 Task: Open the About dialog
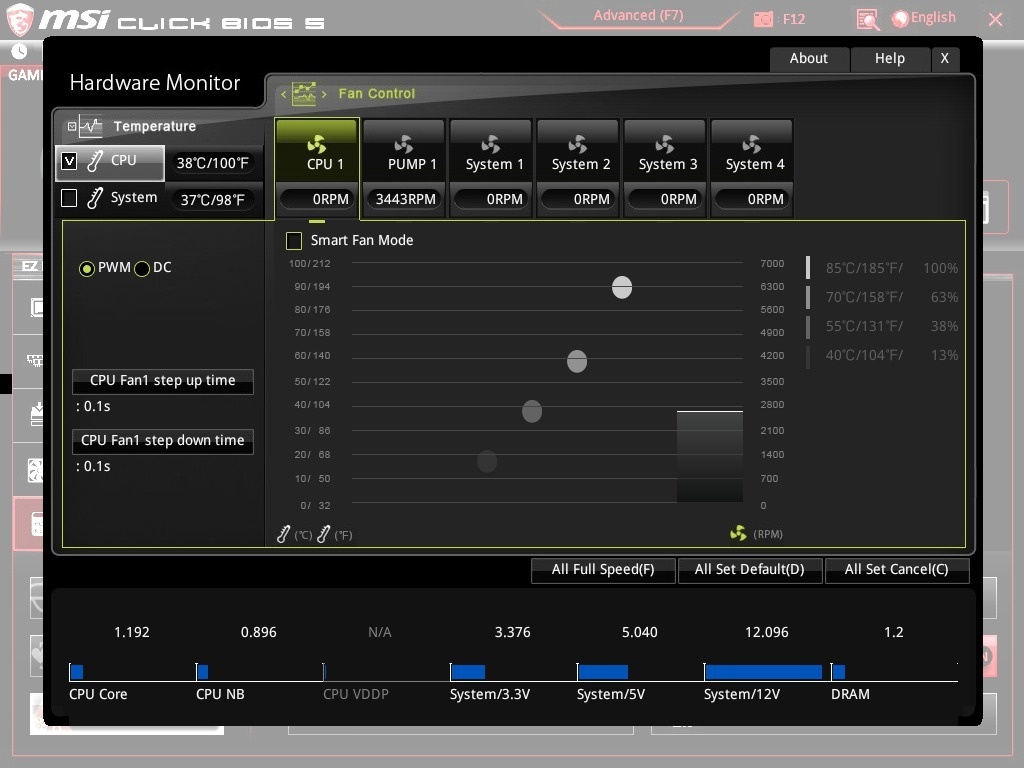tap(809, 59)
